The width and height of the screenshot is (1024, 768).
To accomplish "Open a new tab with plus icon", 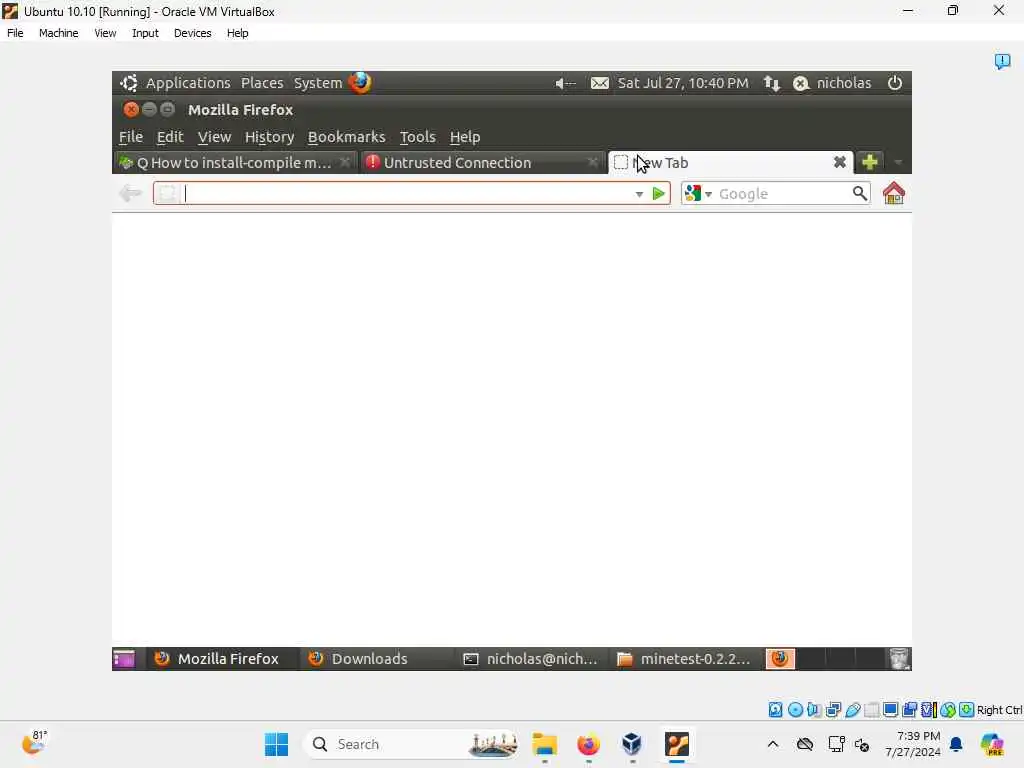I will point(869,162).
